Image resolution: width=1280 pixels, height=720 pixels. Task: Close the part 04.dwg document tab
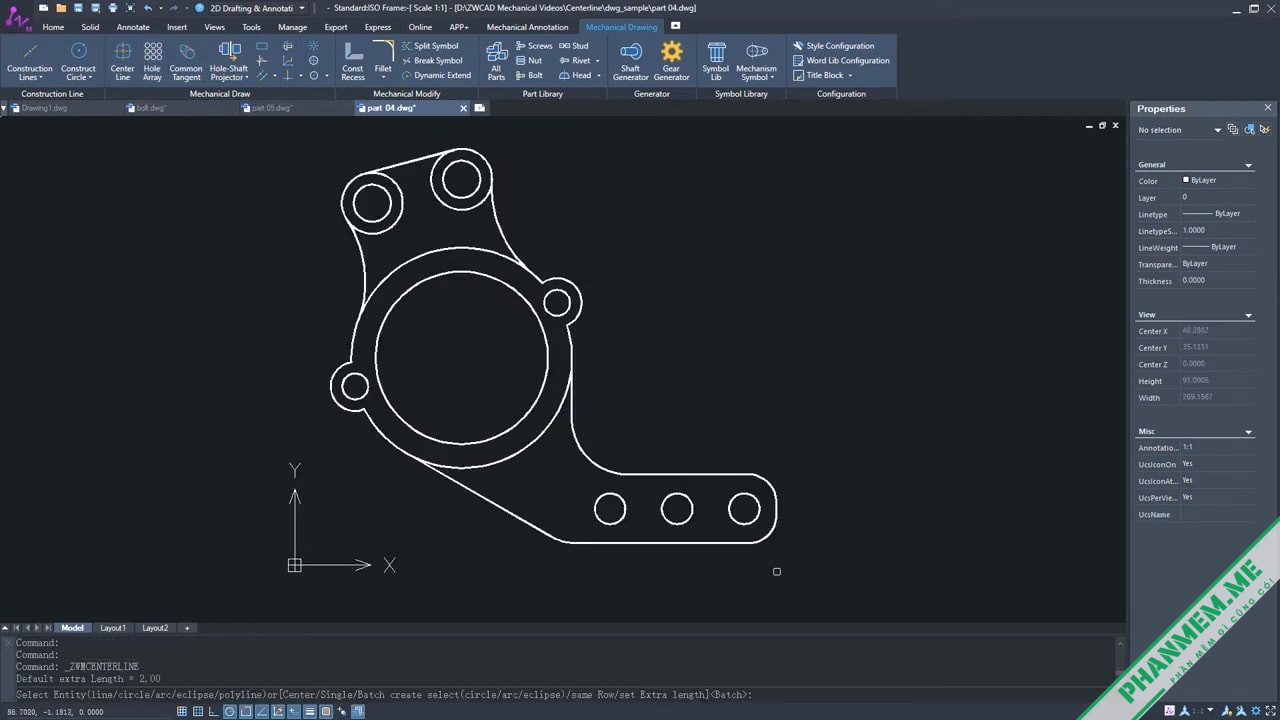[x=463, y=108]
